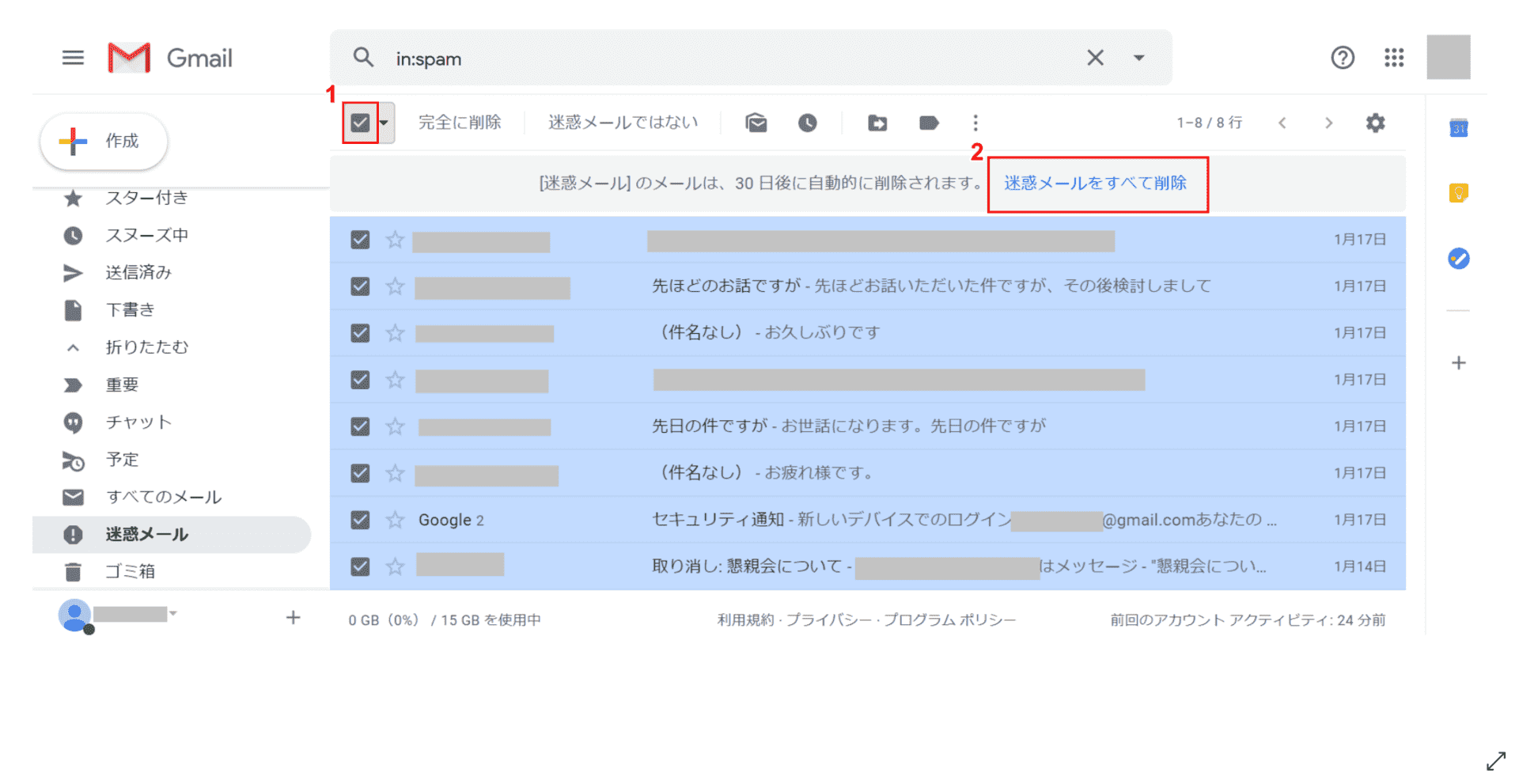
Task: Clear the search with the X icon
Action: coord(1095,58)
